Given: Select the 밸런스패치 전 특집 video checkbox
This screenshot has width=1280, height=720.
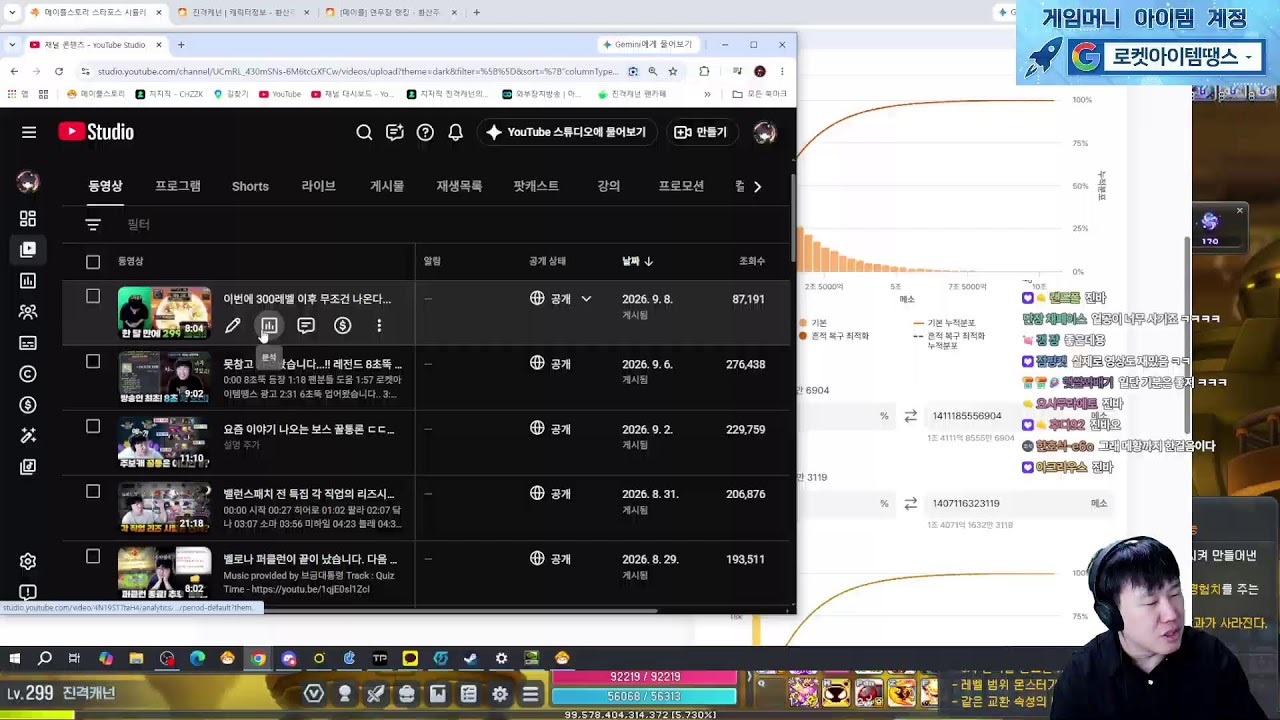Looking at the screenshot, I should click(x=93, y=491).
